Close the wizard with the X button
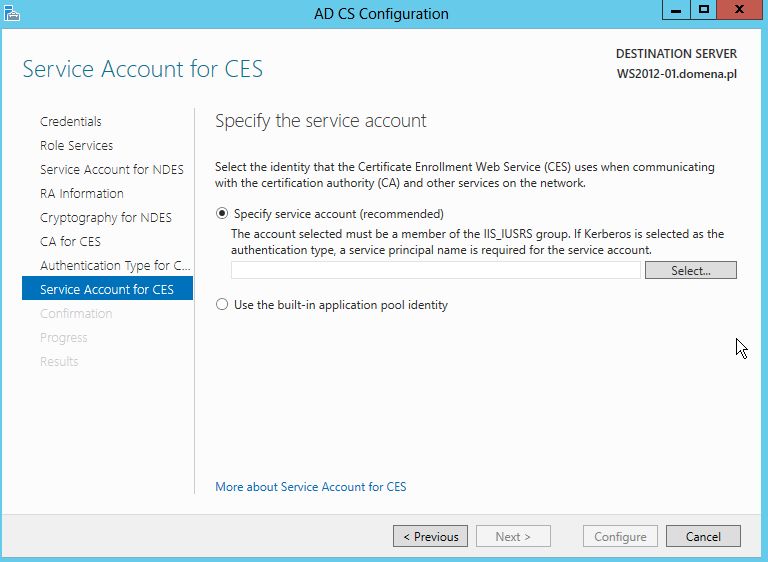The image size is (768, 562). (740, 10)
